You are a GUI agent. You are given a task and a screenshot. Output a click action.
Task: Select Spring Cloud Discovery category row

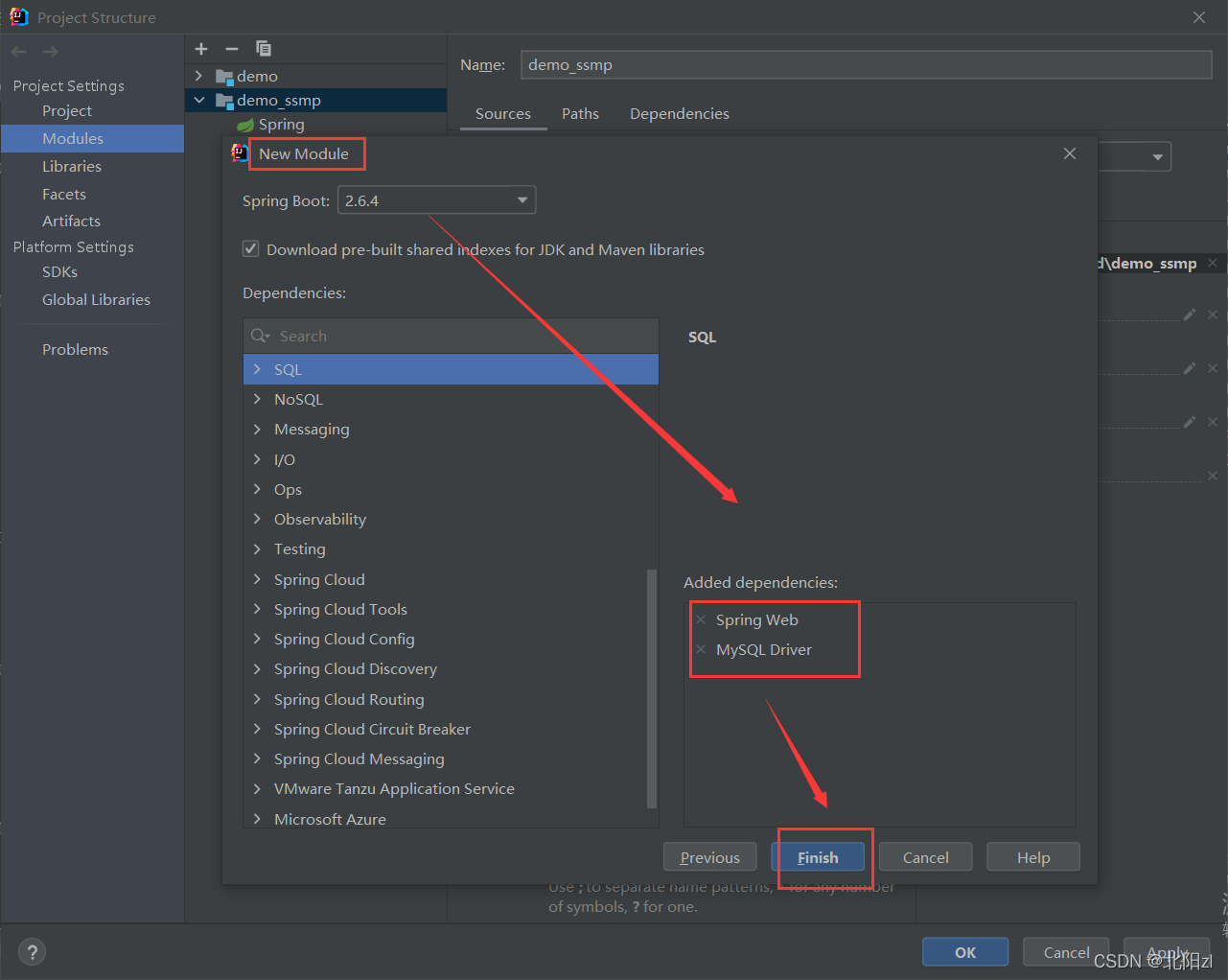coord(451,668)
